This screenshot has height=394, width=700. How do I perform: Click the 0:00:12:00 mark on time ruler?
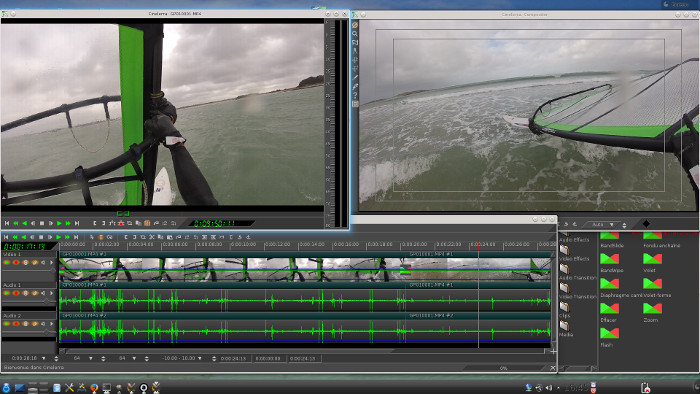(277, 245)
